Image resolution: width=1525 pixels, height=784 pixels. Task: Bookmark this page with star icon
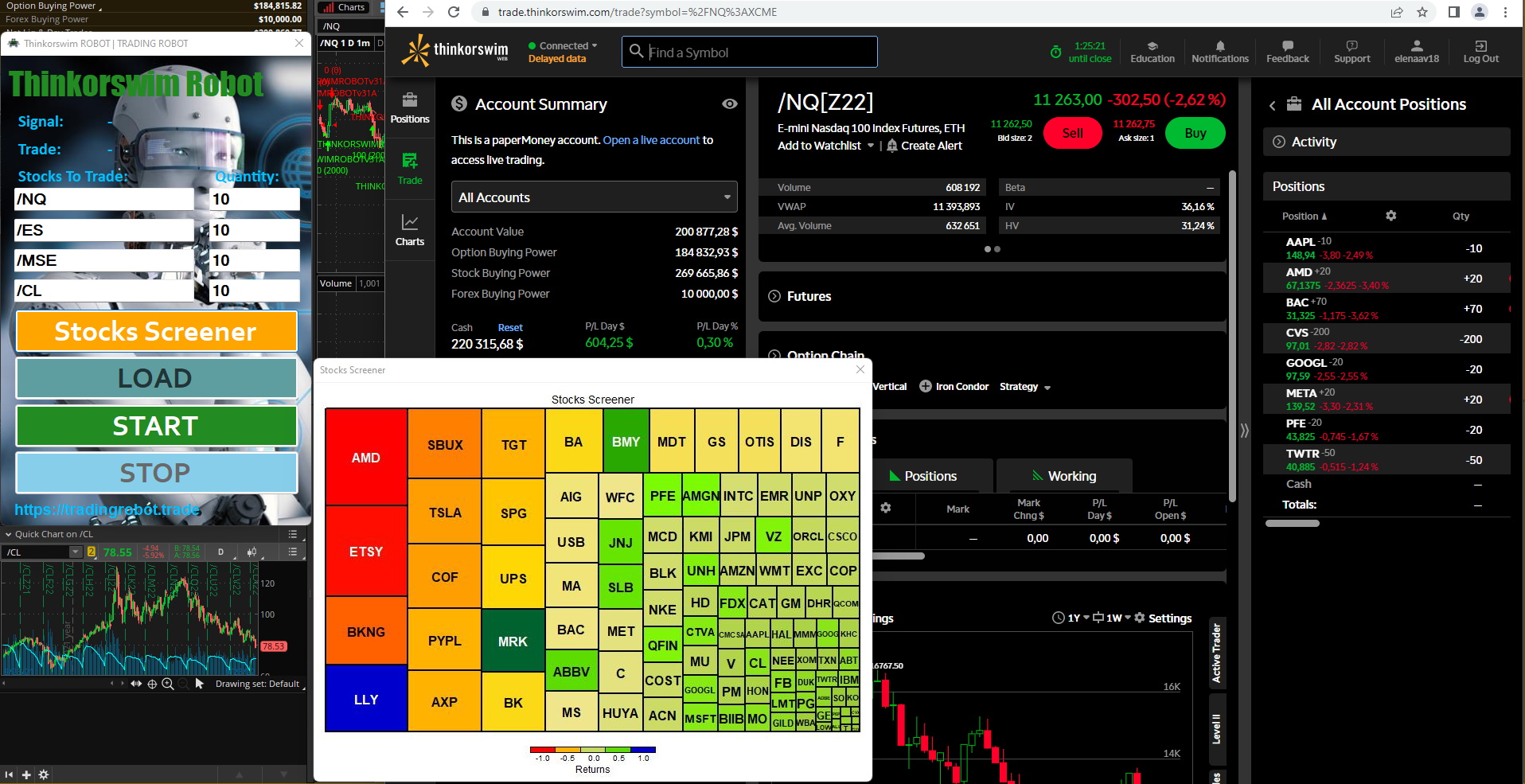tap(1422, 12)
